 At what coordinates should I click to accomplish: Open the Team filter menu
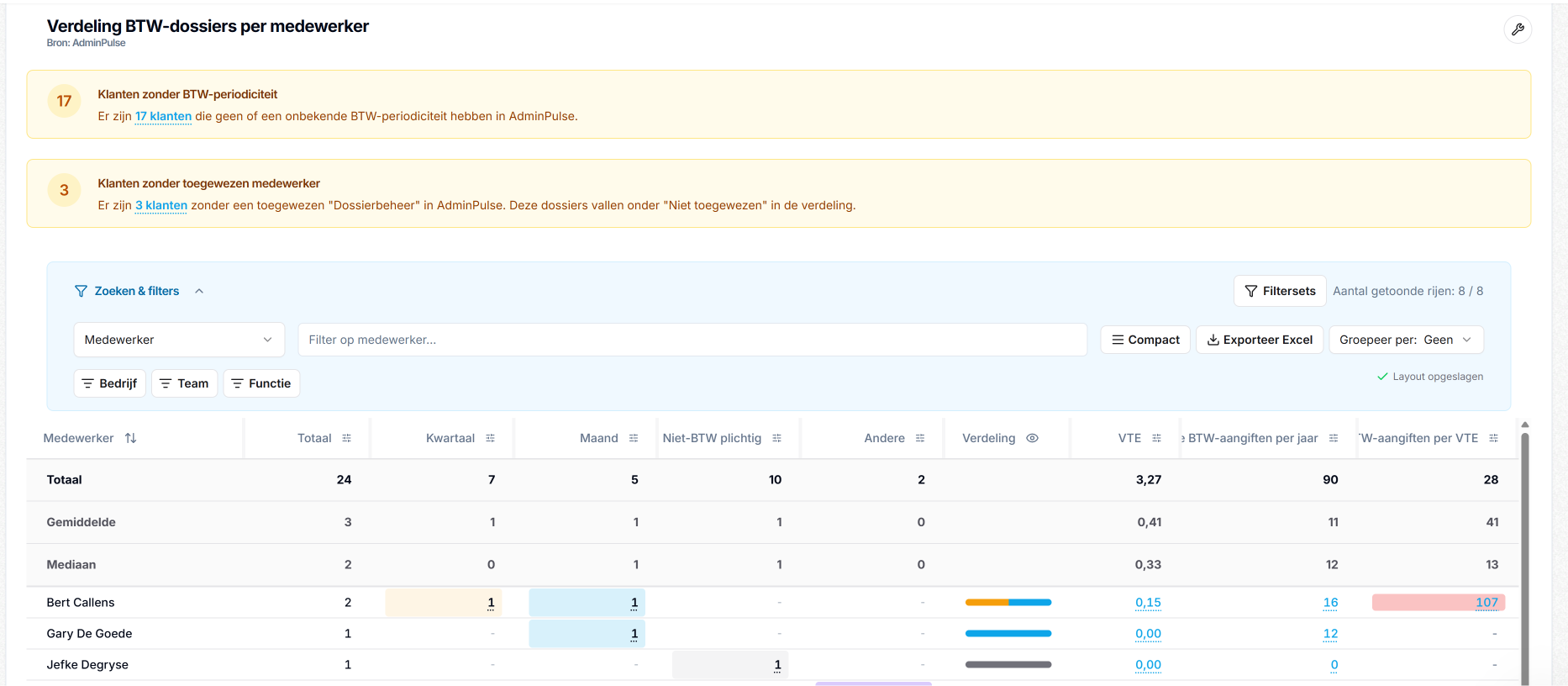pyautogui.click(x=185, y=383)
